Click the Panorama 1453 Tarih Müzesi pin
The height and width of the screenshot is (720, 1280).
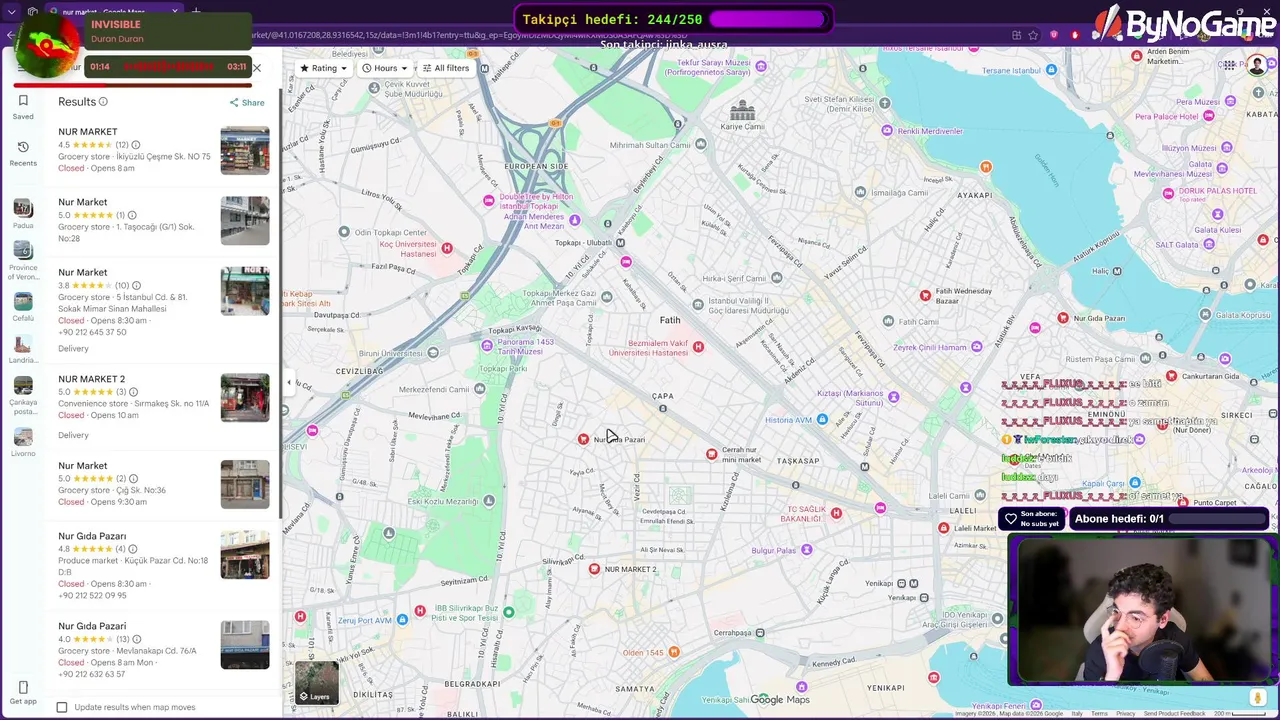click(x=487, y=346)
